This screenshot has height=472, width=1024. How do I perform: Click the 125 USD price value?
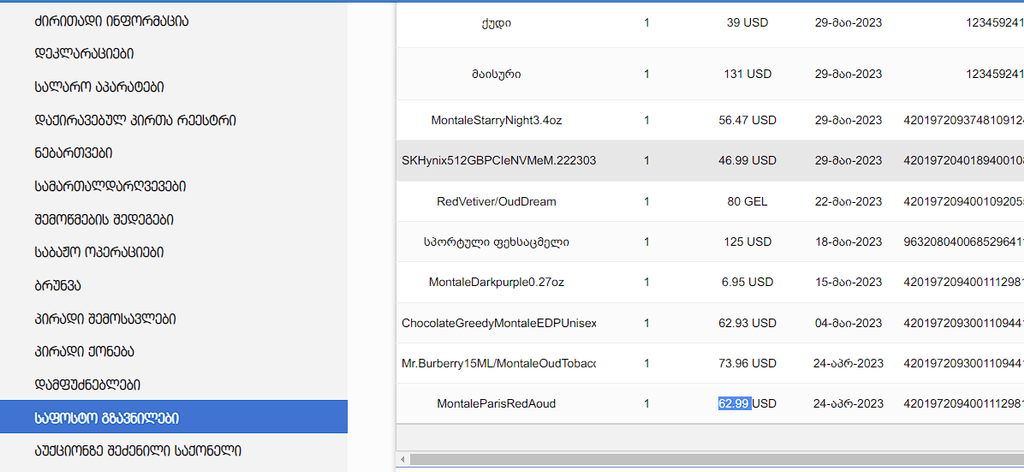tap(747, 242)
